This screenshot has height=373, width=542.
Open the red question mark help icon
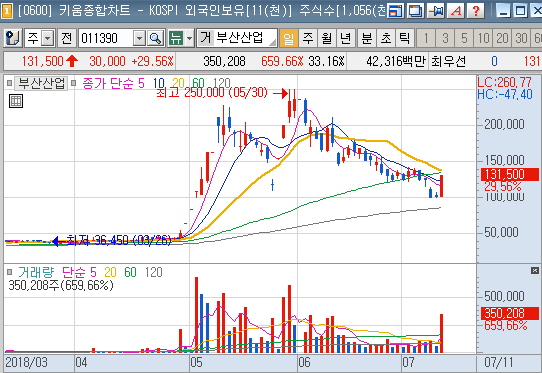coord(476,11)
